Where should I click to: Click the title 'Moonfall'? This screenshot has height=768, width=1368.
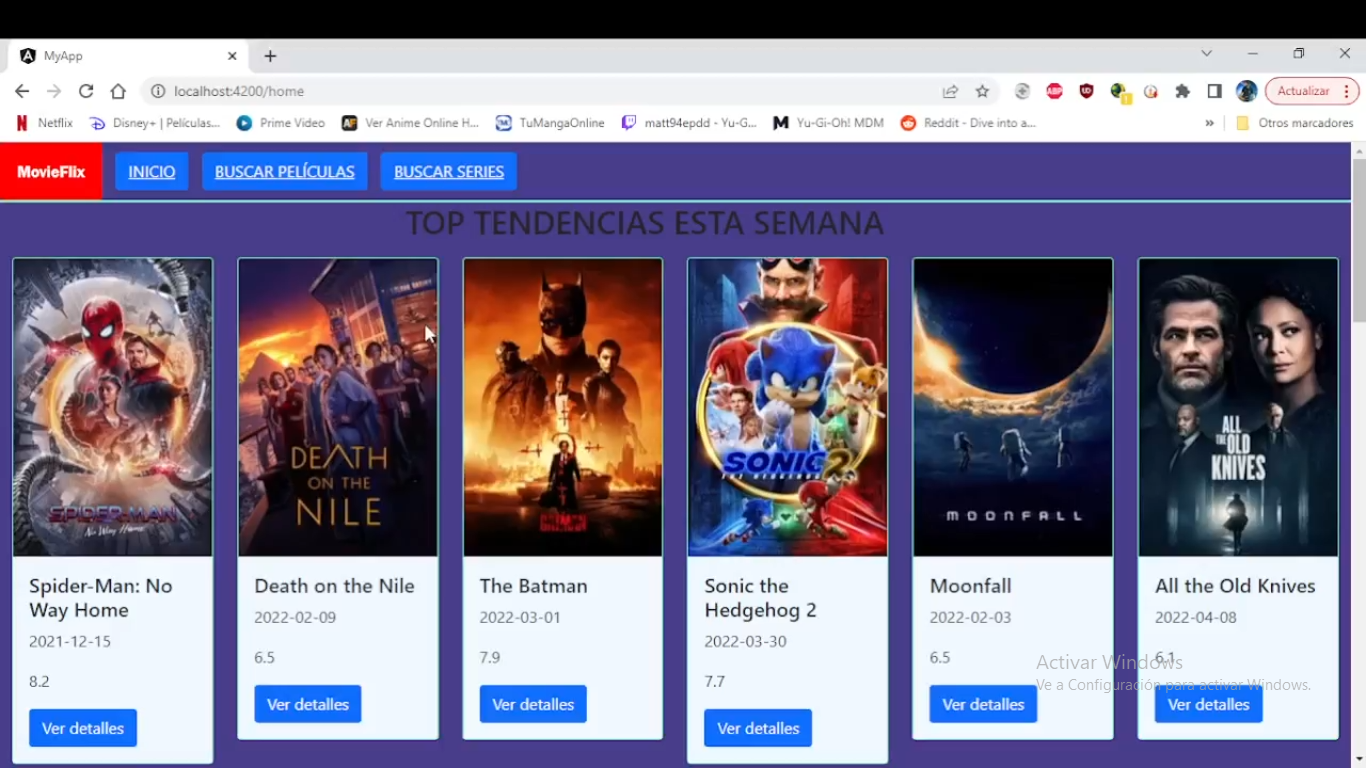[970, 586]
